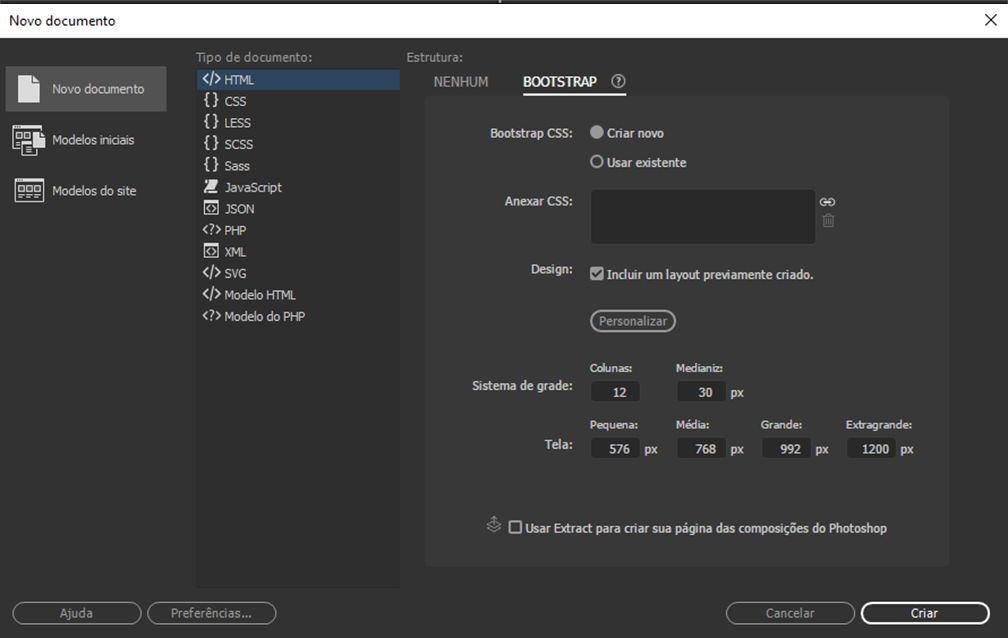Click the Colunas input field showing 12
This screenshot has width=1008, height=638.
615,391
